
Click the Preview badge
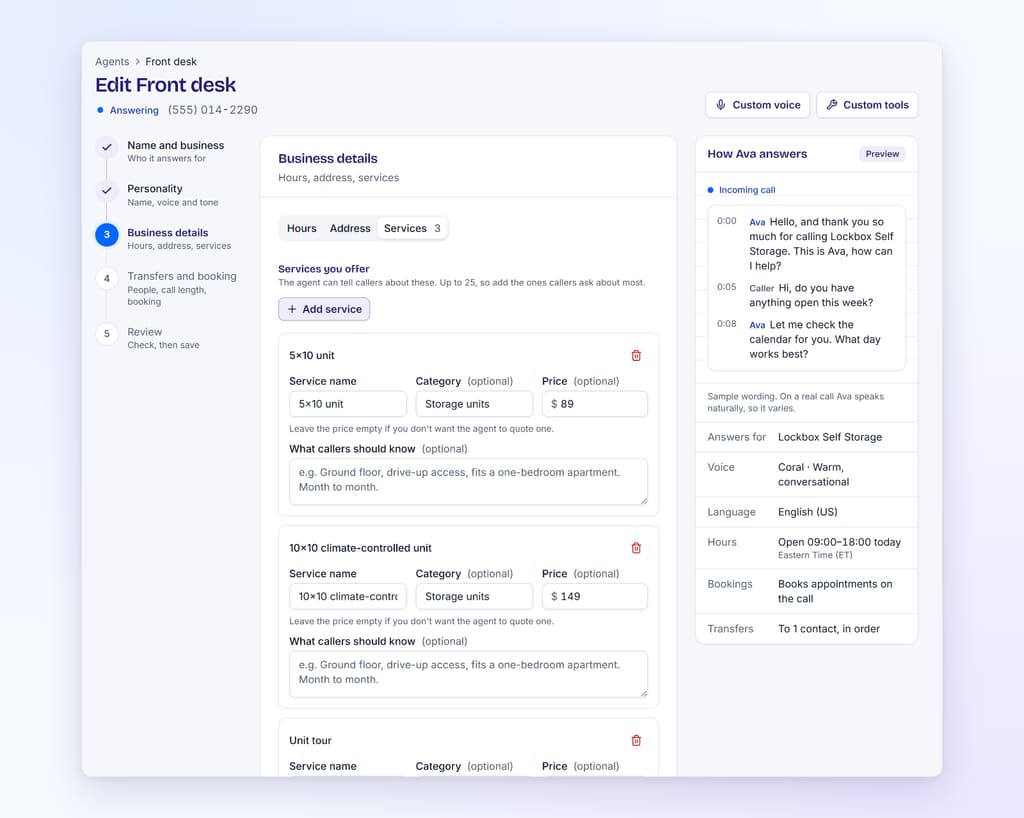coord(882,154)
